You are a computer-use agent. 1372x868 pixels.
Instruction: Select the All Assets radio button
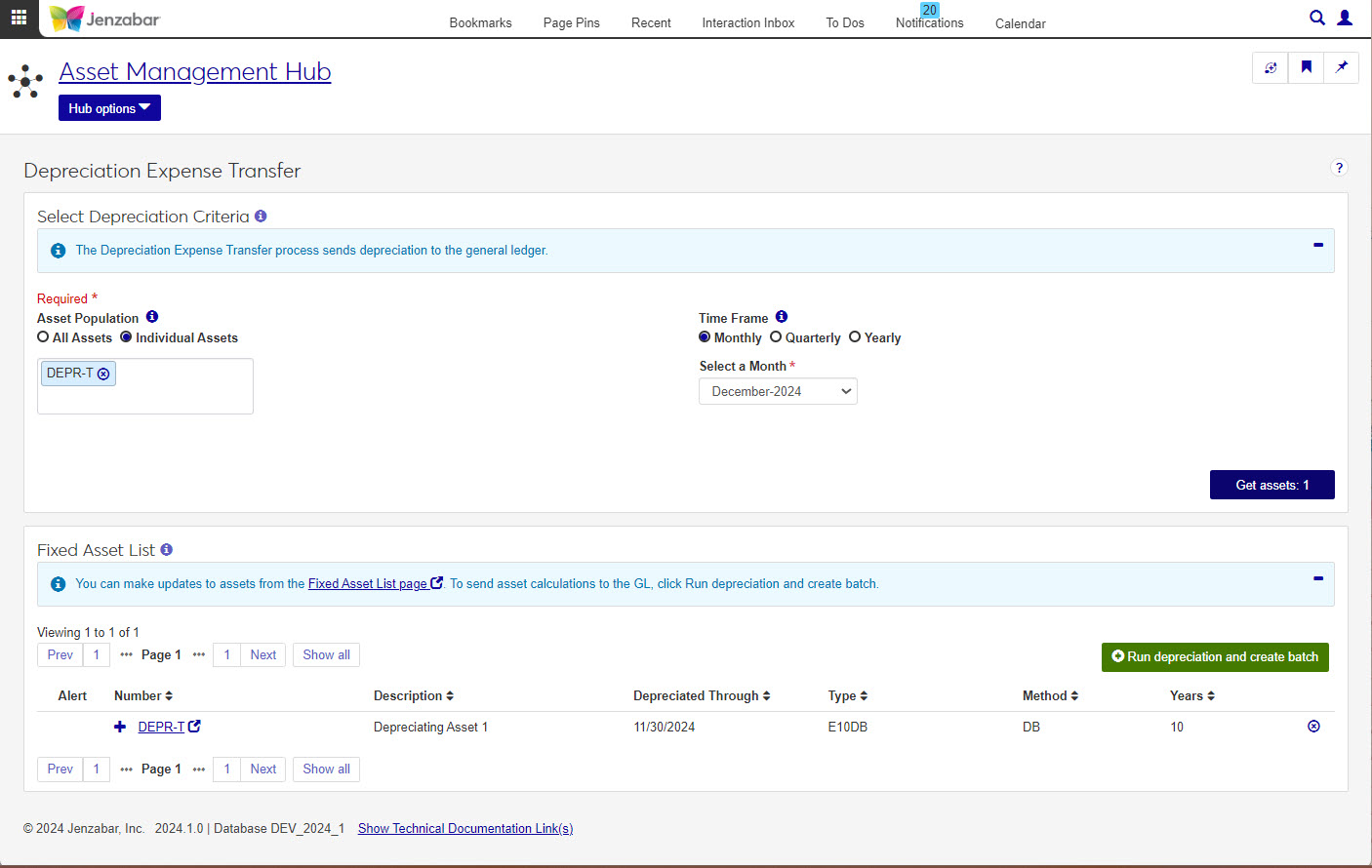point(43,337)
